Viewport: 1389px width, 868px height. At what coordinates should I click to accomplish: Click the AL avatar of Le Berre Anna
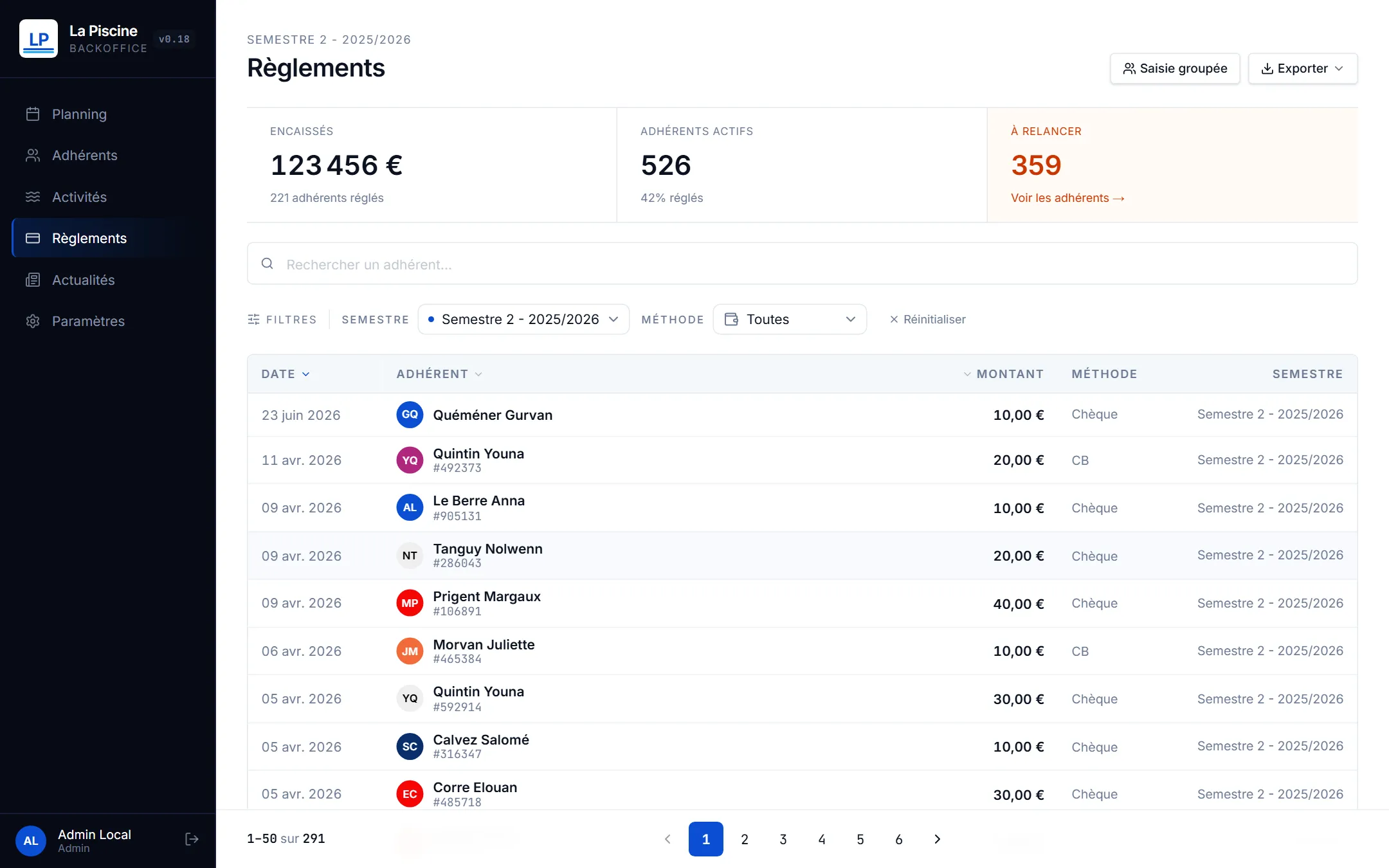pos(410,508)
